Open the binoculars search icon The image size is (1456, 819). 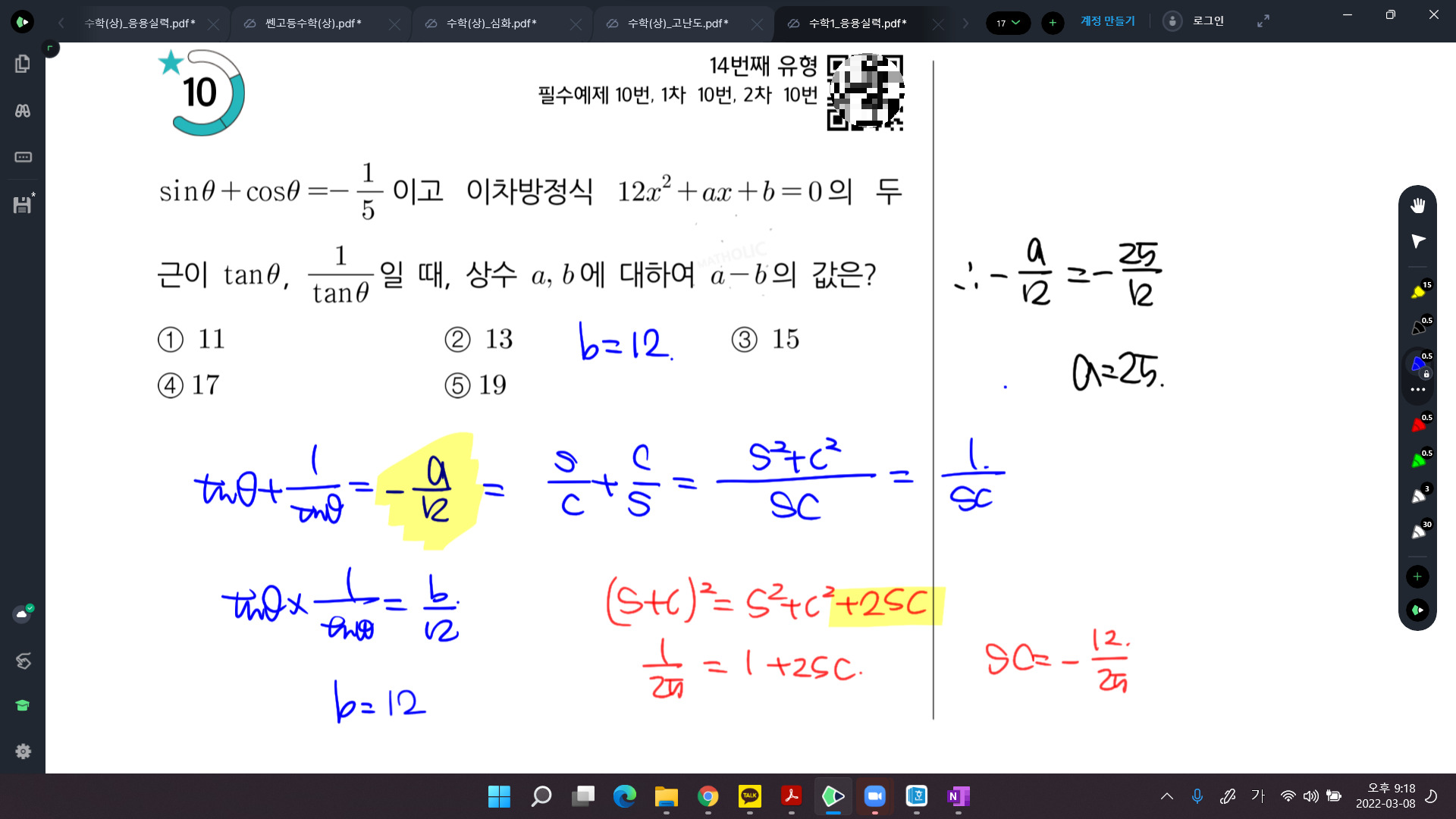point(23,111)
